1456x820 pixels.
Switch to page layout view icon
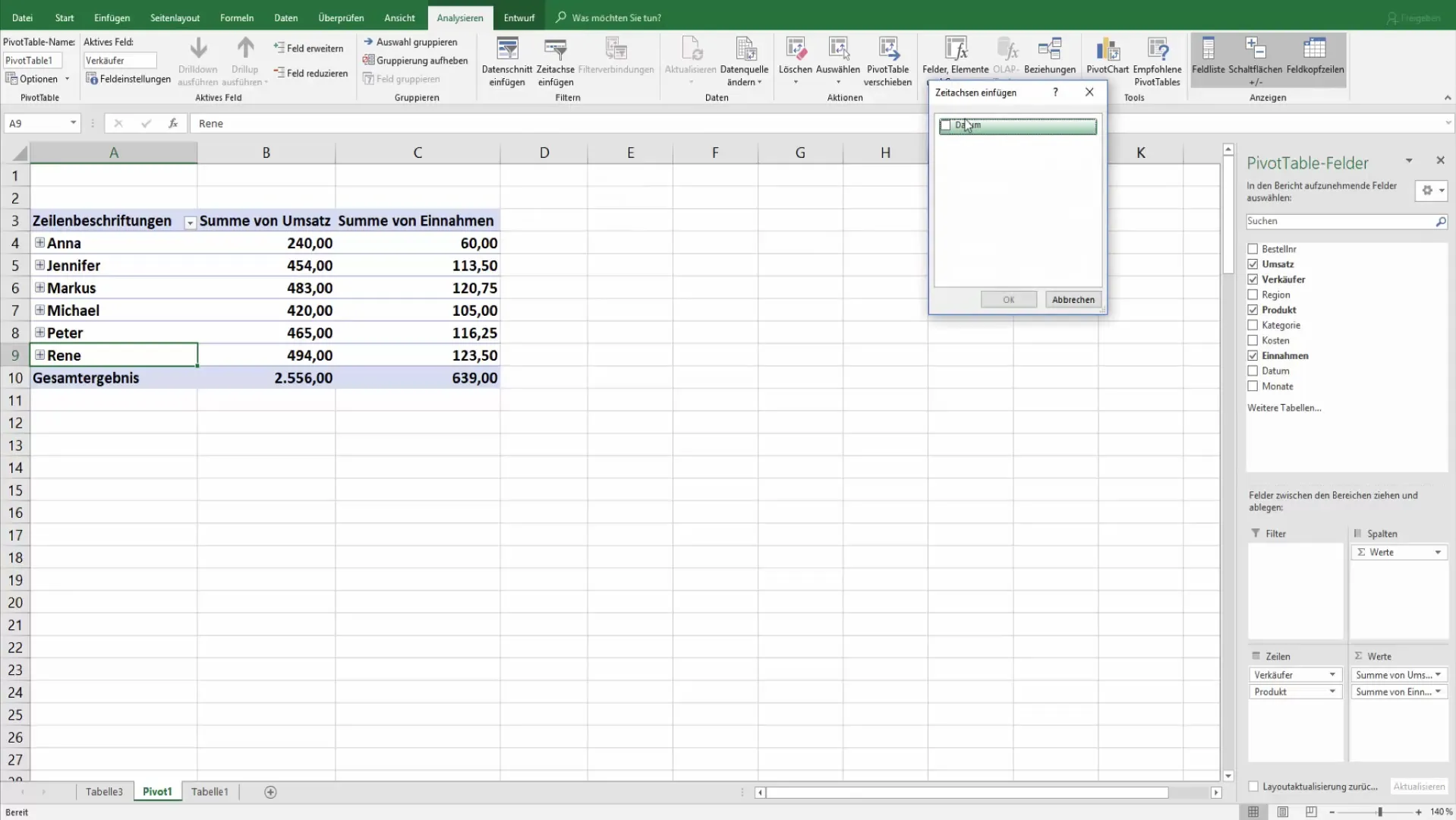click(x=1282, y=812)
